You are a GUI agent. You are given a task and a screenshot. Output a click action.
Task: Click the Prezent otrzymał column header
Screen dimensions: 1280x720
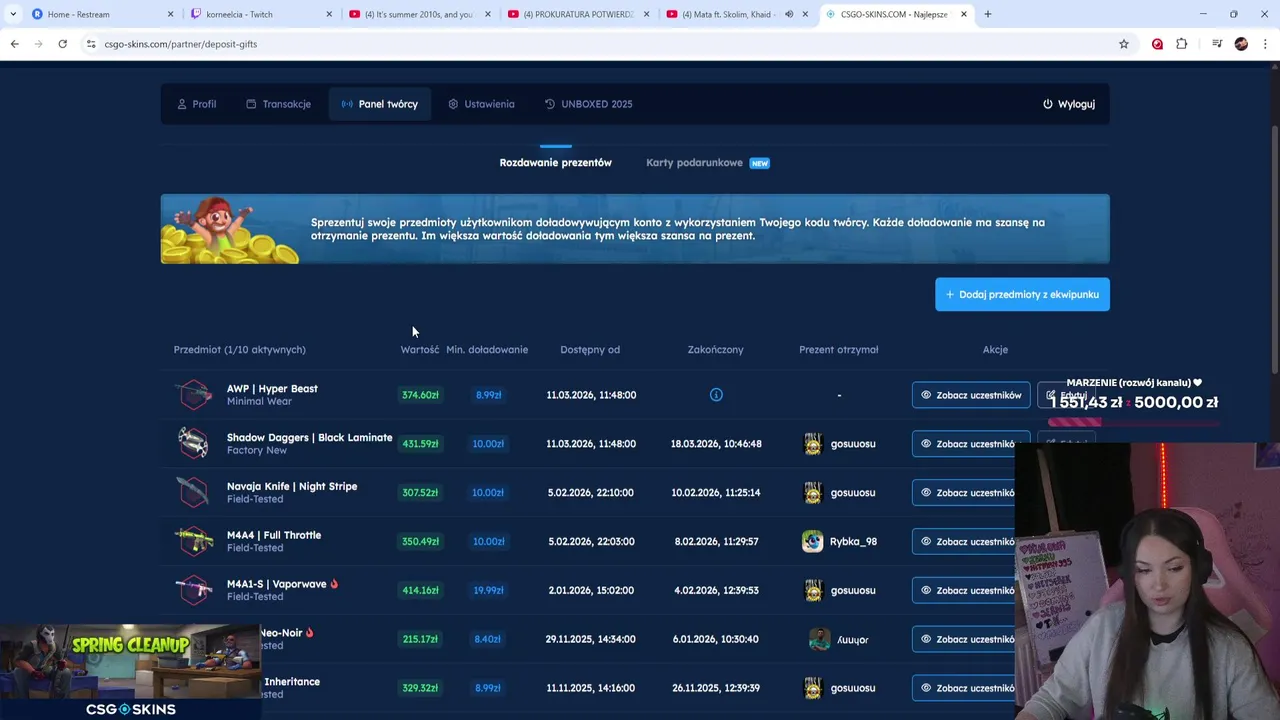[838, 350]
